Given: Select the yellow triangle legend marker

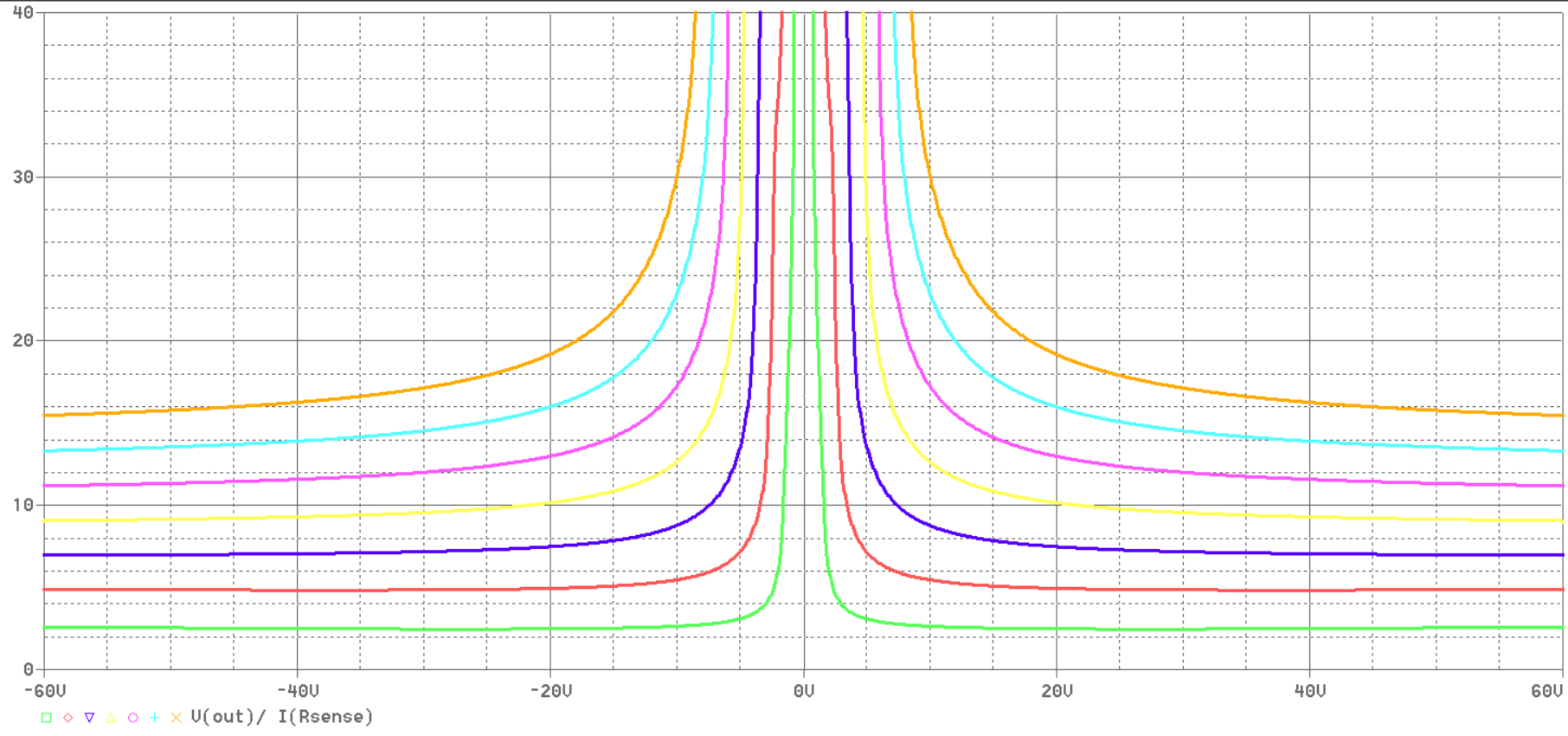Looking at the screenshot, I should tap(112, 717).
